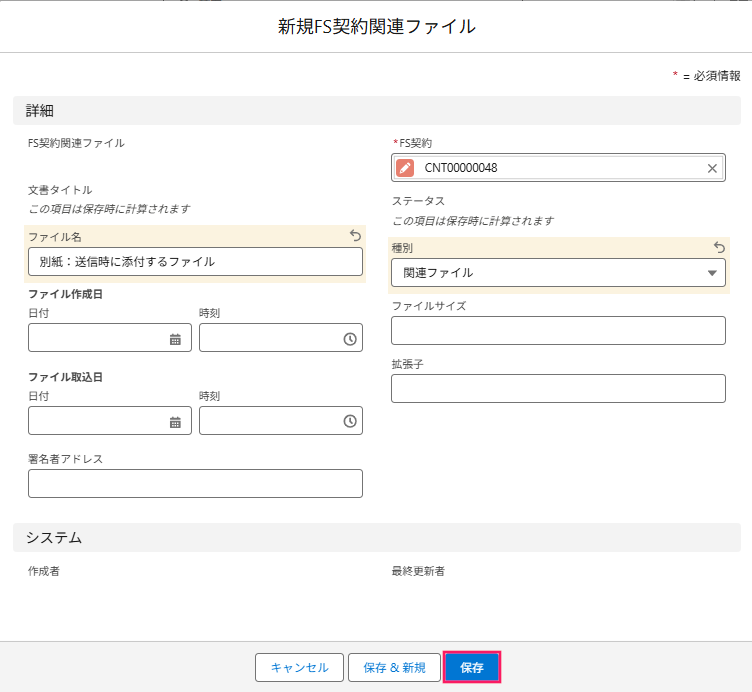Click the FS契約 record pencil icon
Screen dimensions: 752x692
pos(405,168)
